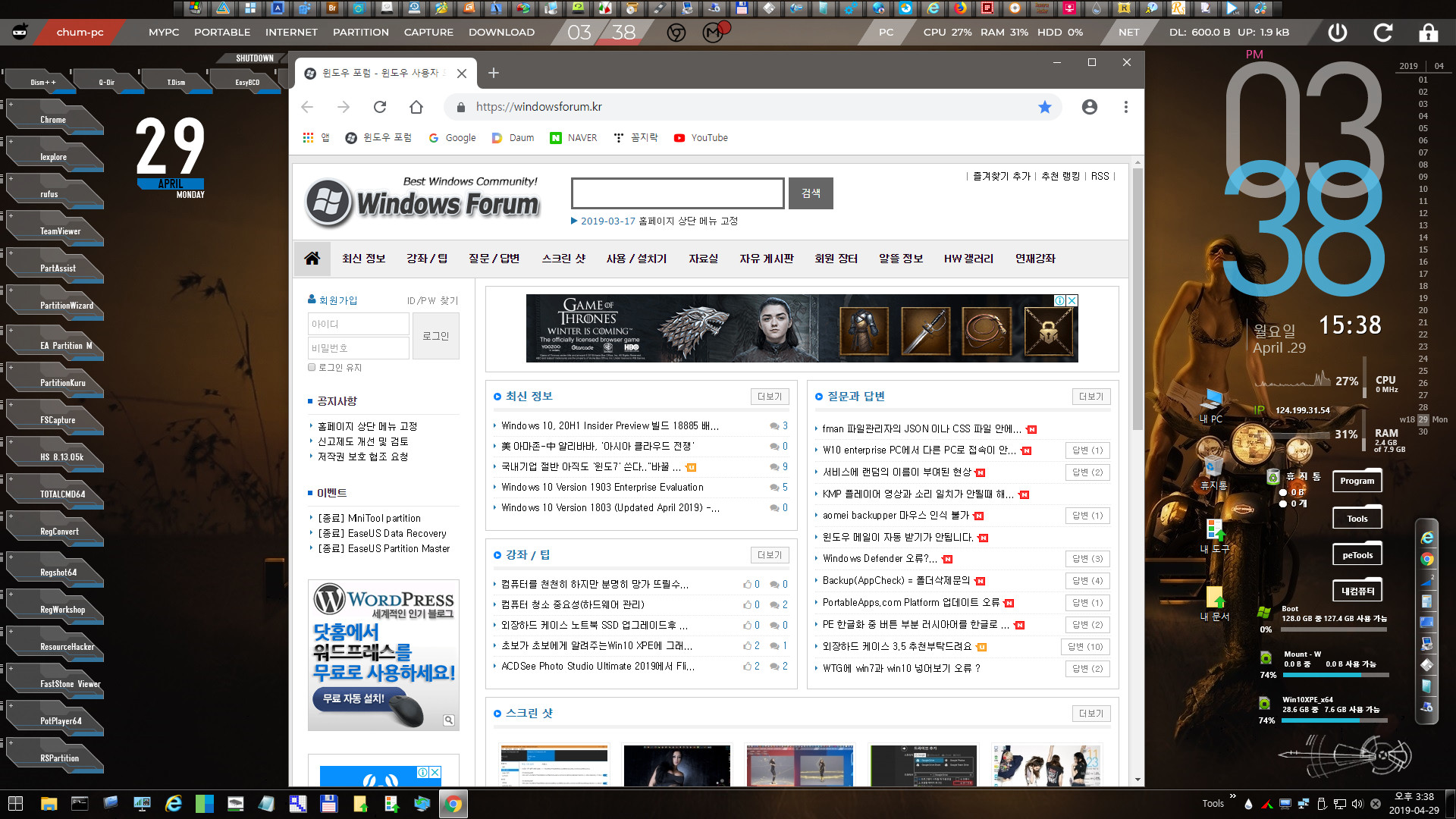
Task: Open 내 PC desktop icon
Action: (1211, 404)
